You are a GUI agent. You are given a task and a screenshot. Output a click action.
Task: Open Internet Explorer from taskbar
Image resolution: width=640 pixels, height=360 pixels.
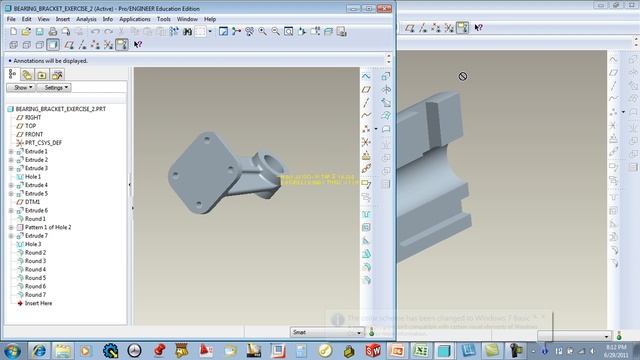[40, 351]
